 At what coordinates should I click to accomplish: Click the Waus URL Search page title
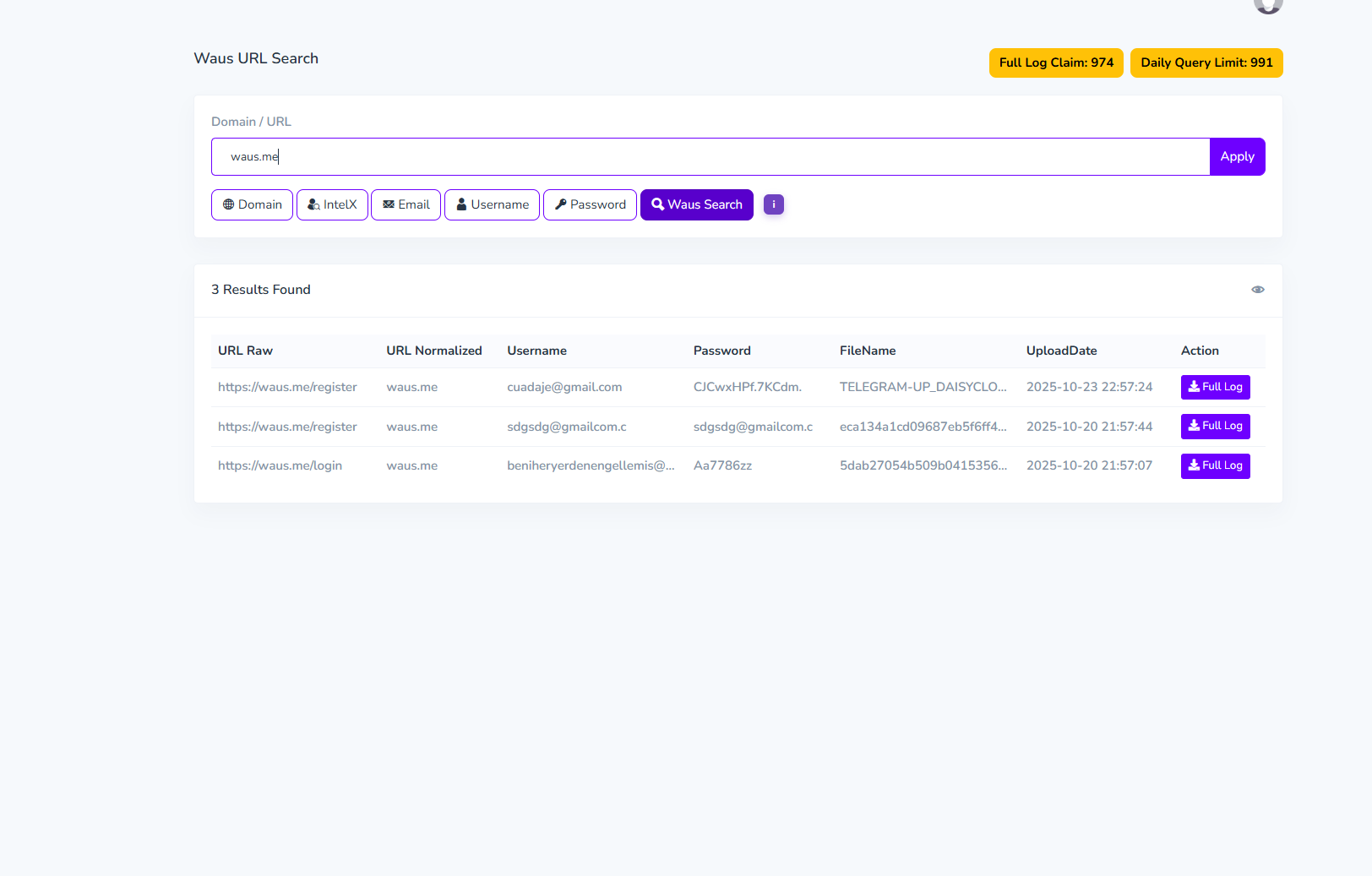(256, 58)
